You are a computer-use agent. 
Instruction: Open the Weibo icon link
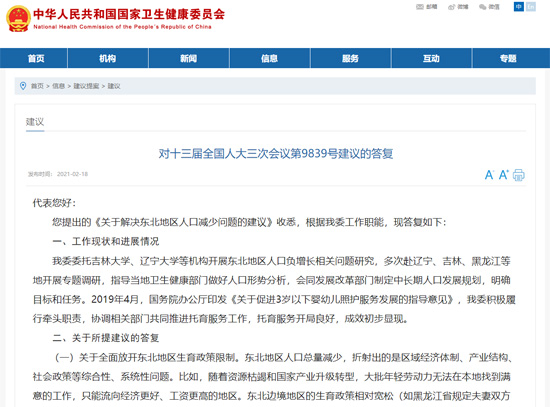[x=451, y=7]
